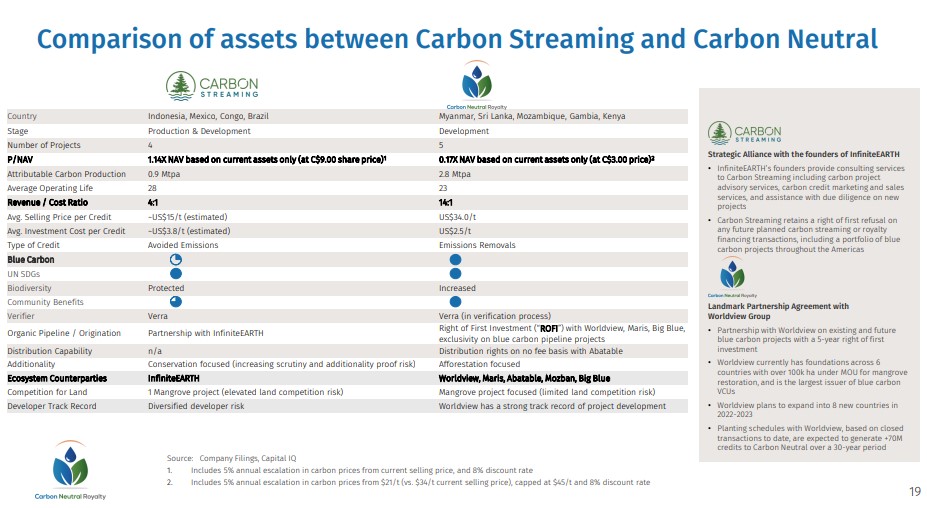
Task: Click the 'Type of Credit' label
Action: [33, 245]
